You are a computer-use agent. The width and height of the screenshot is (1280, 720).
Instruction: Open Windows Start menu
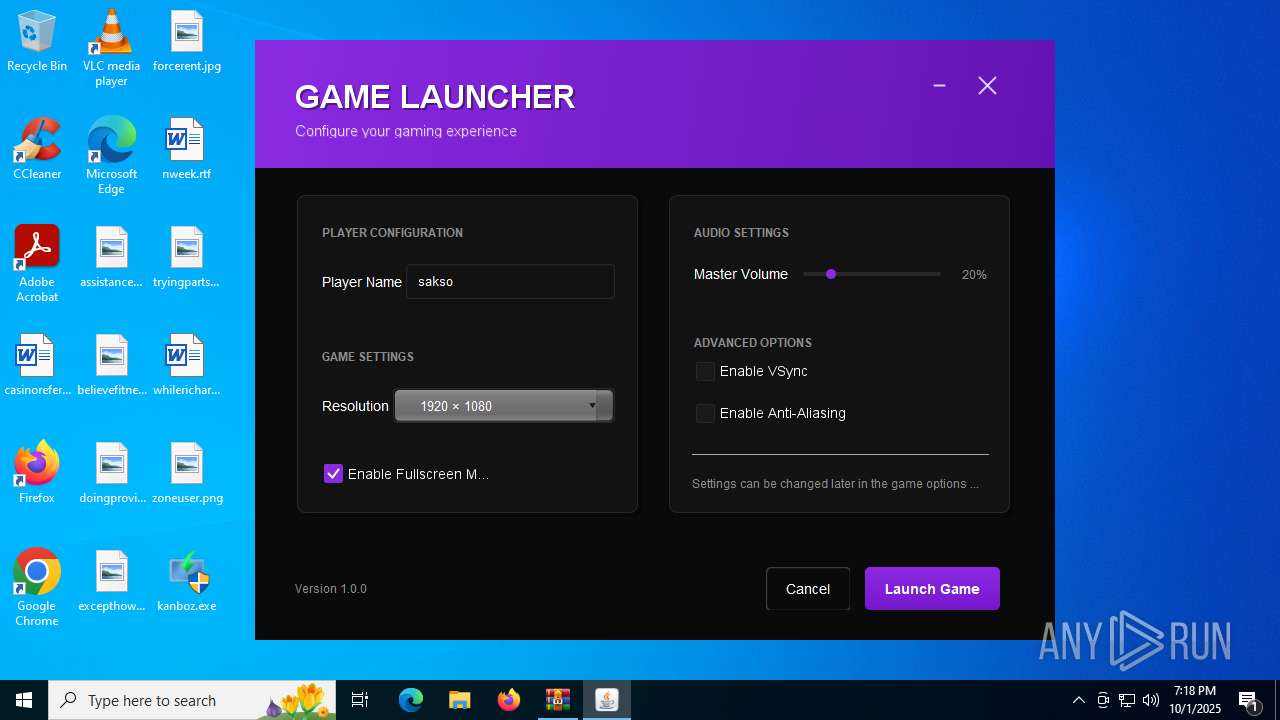(x=24, y=700)
